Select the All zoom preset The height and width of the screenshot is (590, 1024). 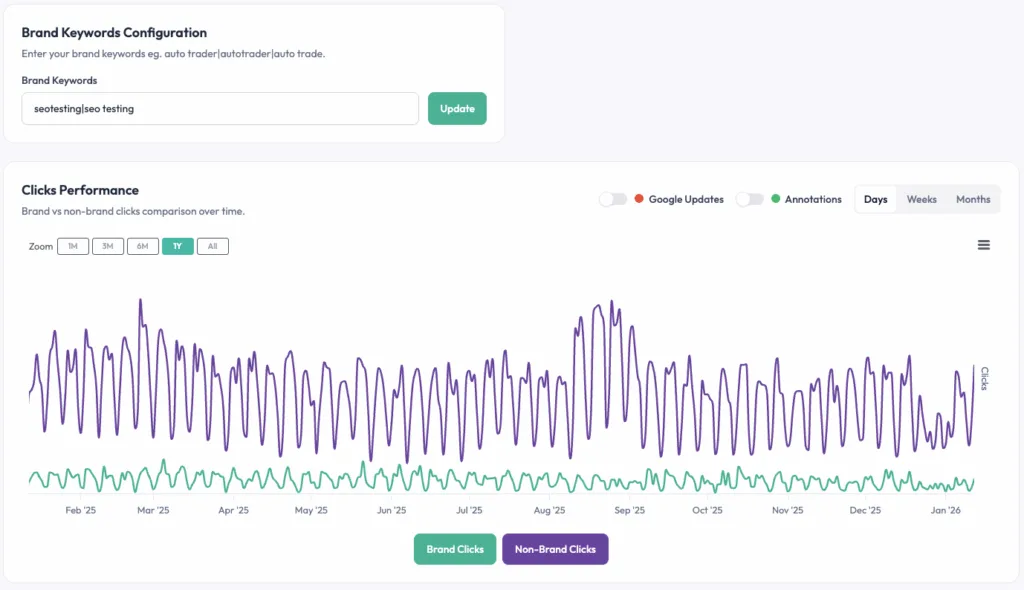click(212, 245)
